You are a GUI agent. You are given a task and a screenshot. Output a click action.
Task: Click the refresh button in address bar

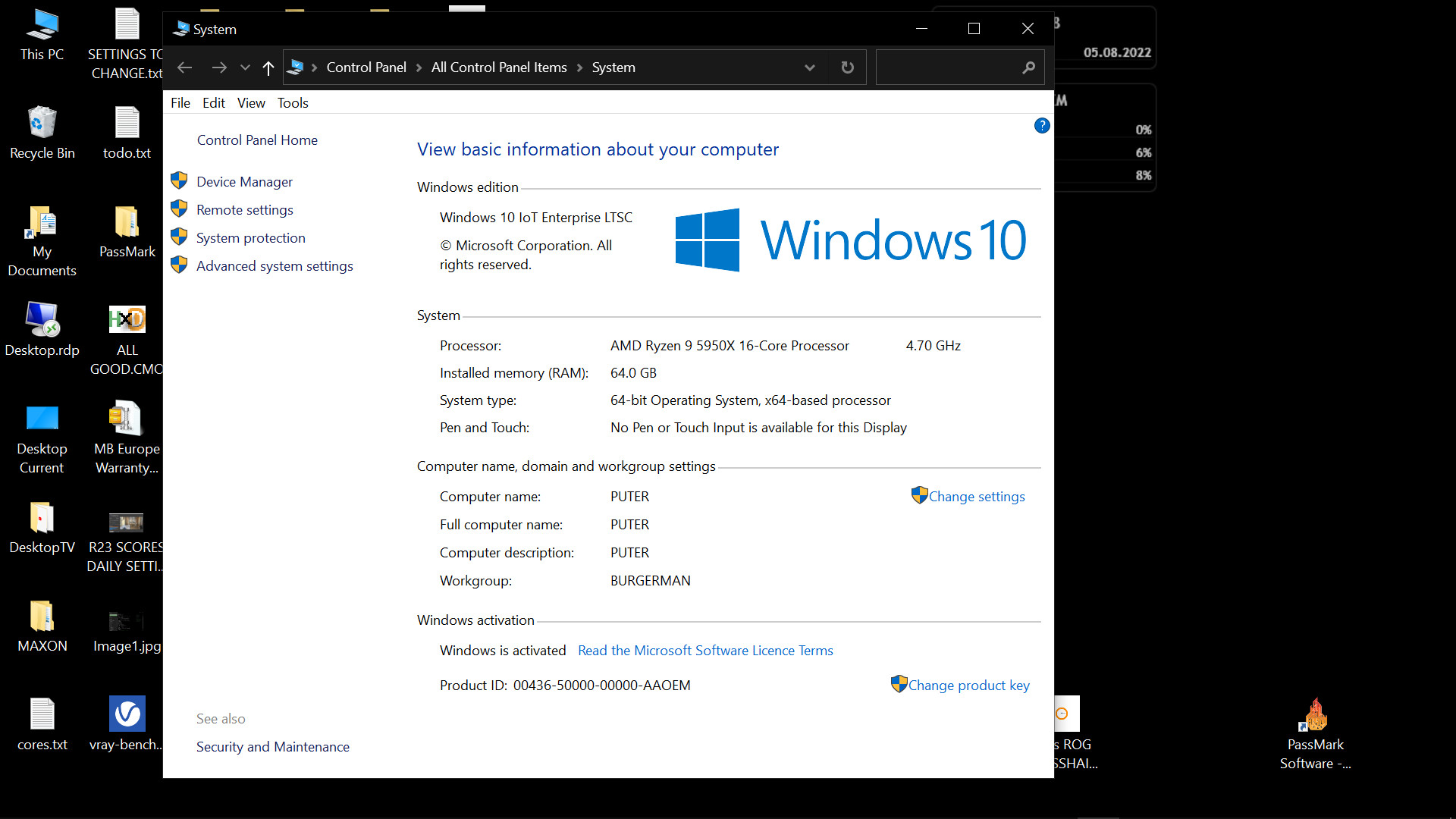(x=847, y=67)
